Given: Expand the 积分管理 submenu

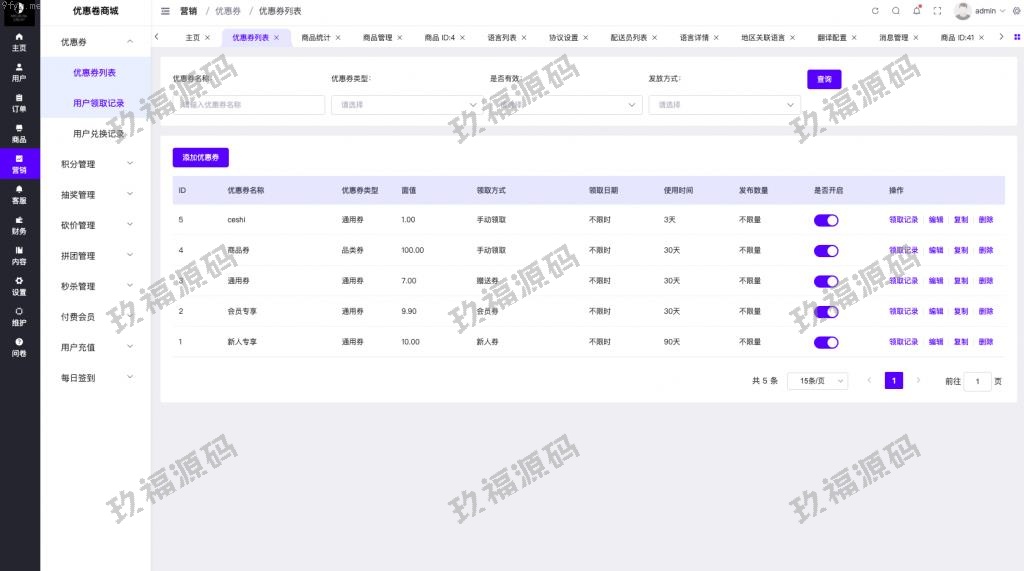Looking at the screenshot, I should coord(96,164).
